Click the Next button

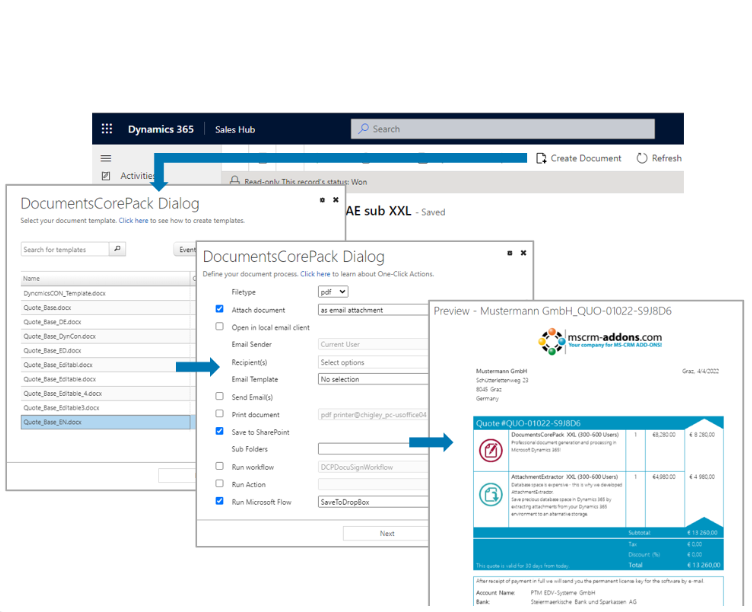[x=387, y=533]
